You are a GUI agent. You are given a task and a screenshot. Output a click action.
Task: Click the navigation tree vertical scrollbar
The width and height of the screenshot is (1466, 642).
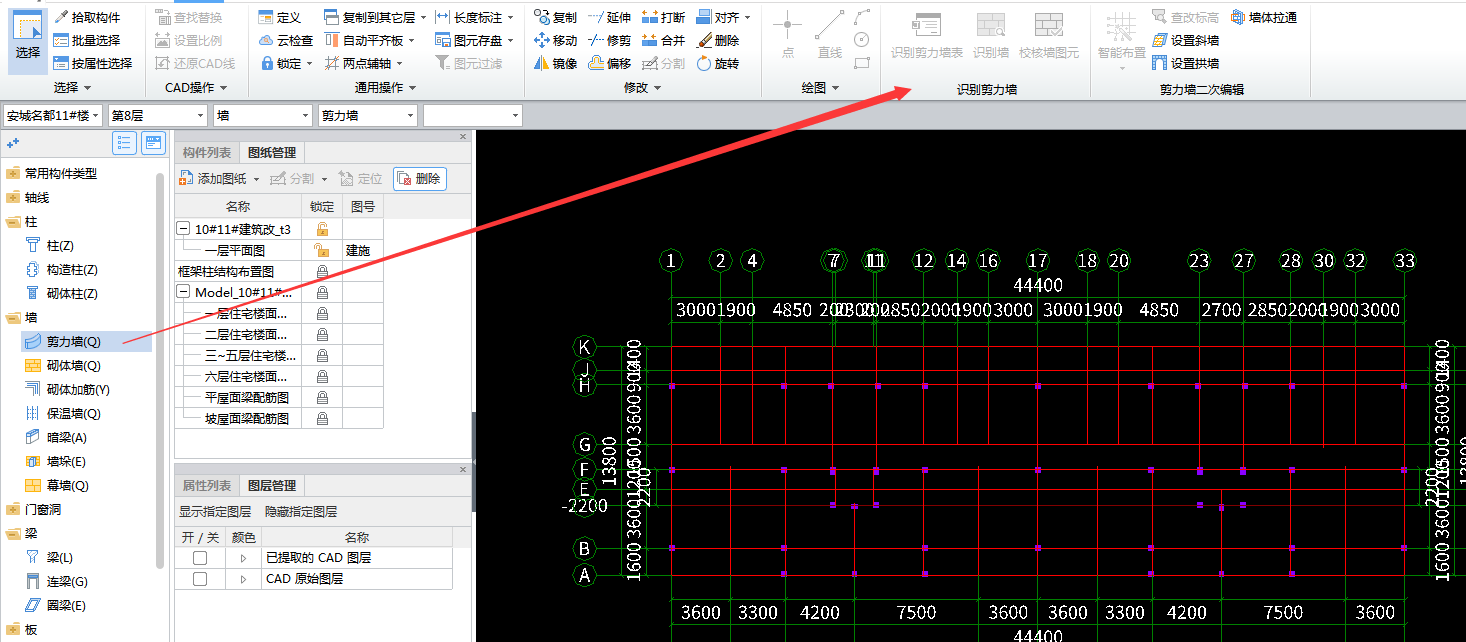pyautogui.click(x=161, y=370)
